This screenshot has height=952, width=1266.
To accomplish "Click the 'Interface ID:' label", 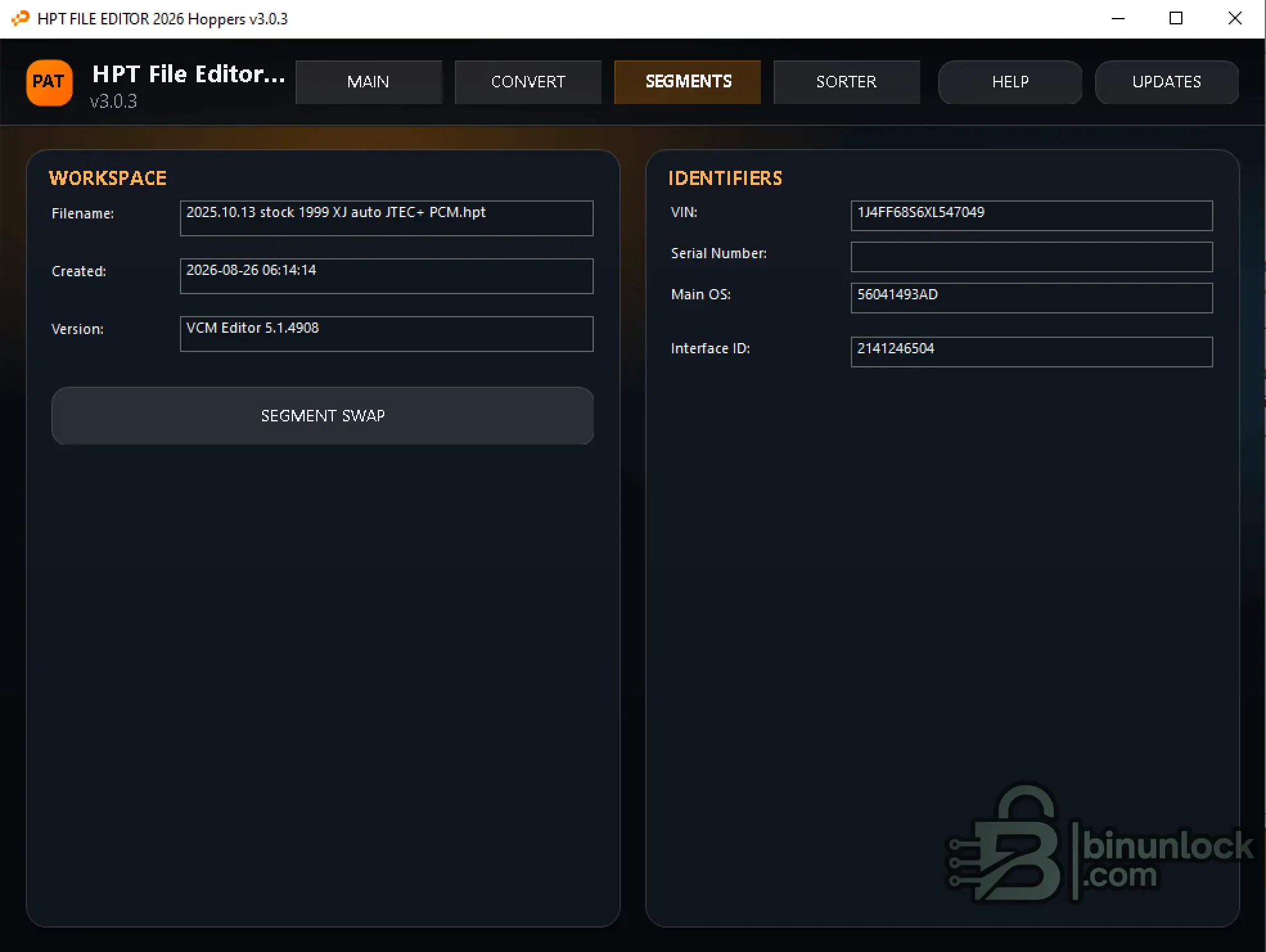I will point(711,348).
